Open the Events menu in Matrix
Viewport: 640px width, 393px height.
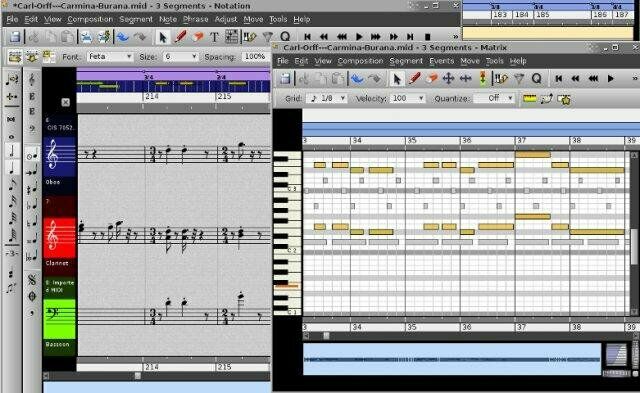pos(442,61)
